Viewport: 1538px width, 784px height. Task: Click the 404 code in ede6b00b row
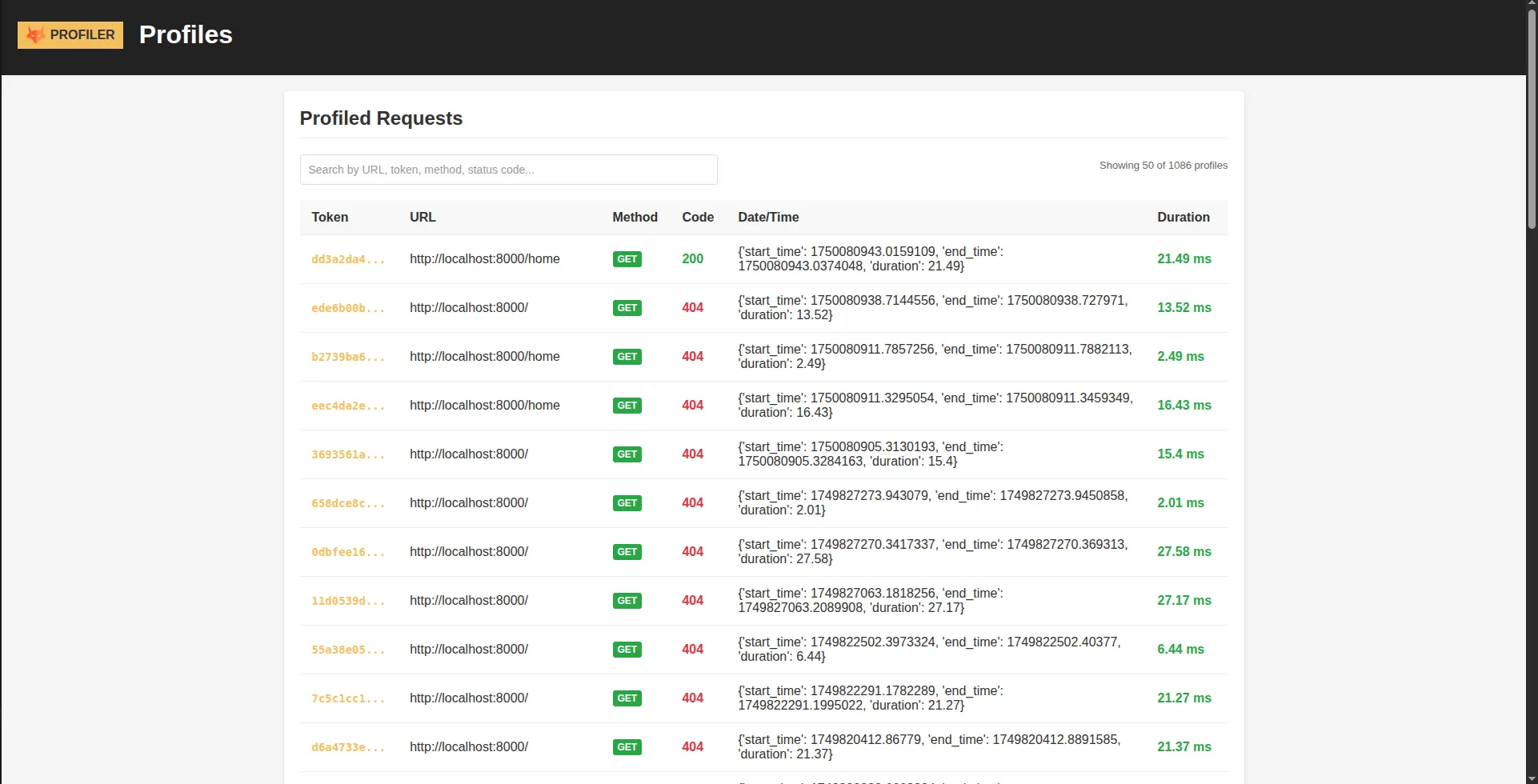tap(692, 307)
